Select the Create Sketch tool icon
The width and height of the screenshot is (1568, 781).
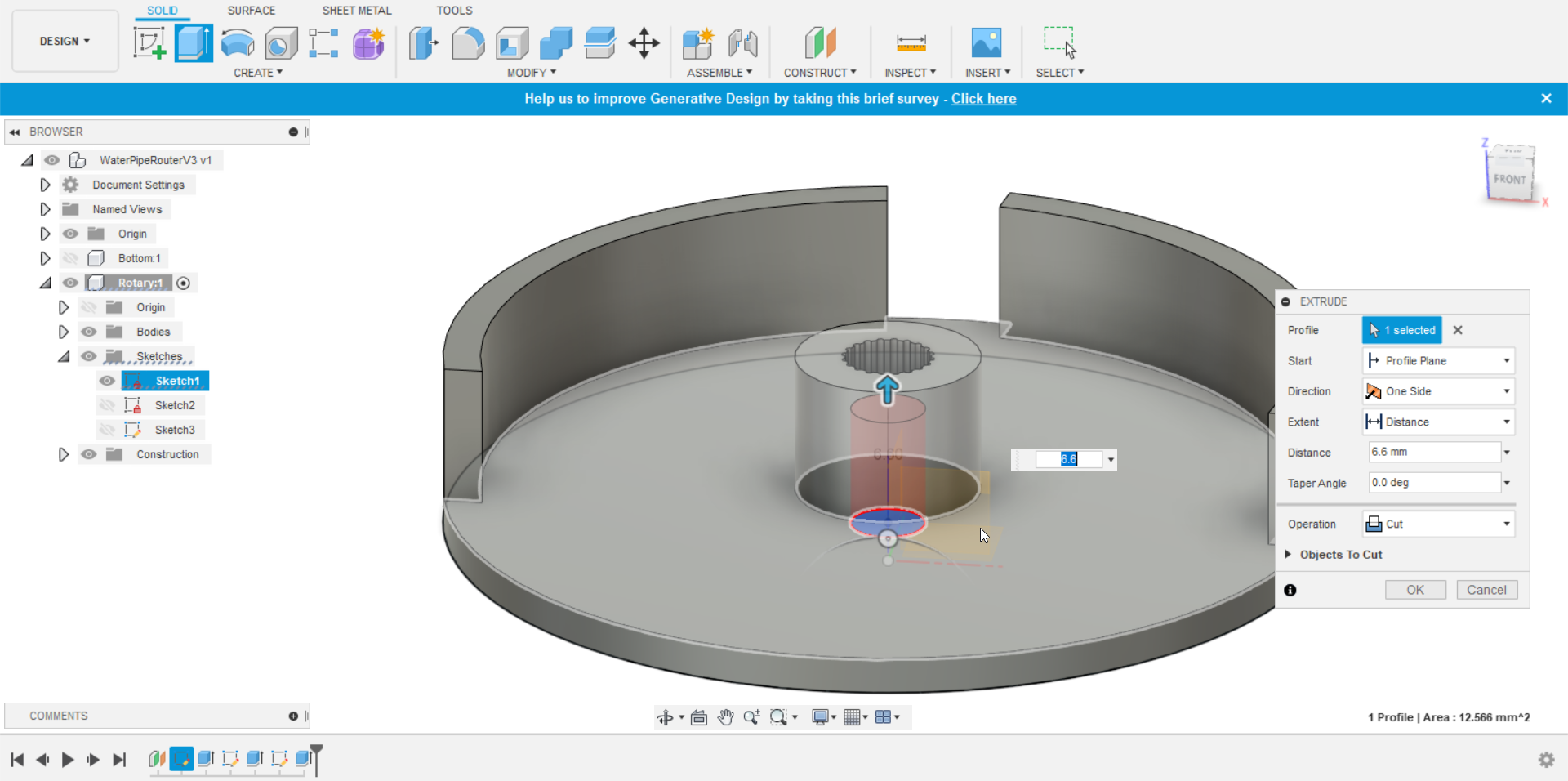pos(149,43)
